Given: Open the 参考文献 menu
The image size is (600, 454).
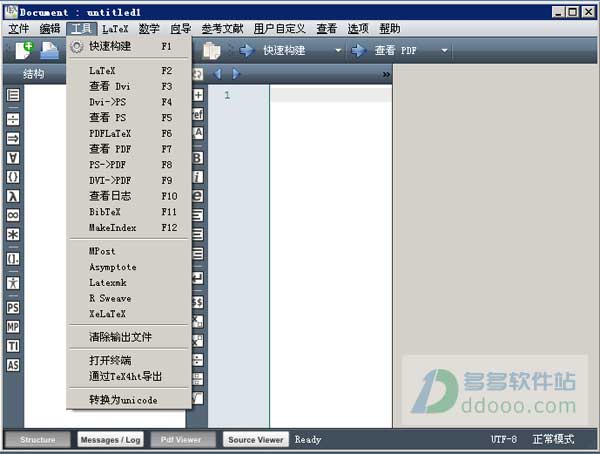Looking at the screenshot, I should point(222,29).
